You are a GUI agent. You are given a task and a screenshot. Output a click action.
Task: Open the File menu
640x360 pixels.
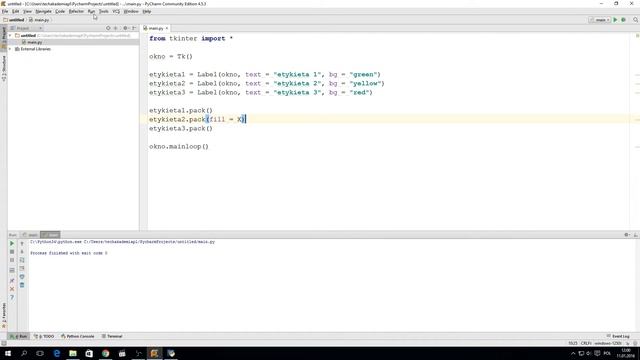pos(5,11)
